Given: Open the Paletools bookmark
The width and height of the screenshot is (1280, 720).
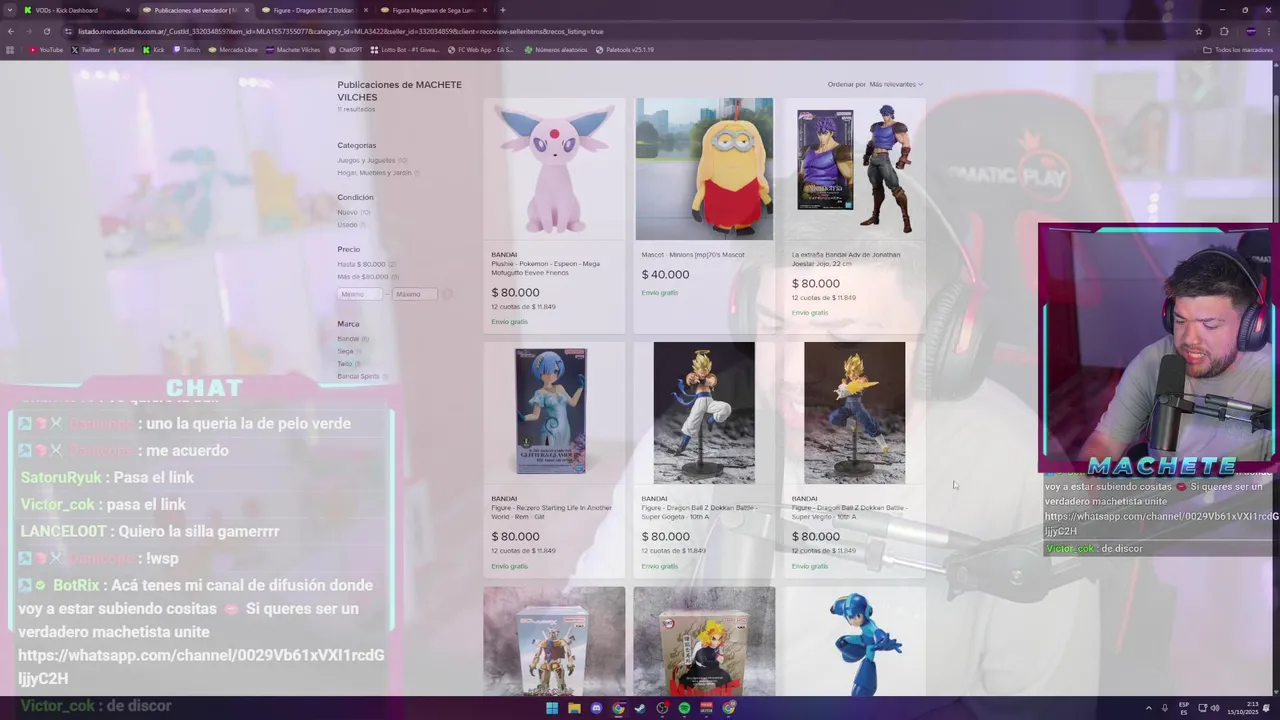Looking at the screenshot, I should [x=625, y=49].
